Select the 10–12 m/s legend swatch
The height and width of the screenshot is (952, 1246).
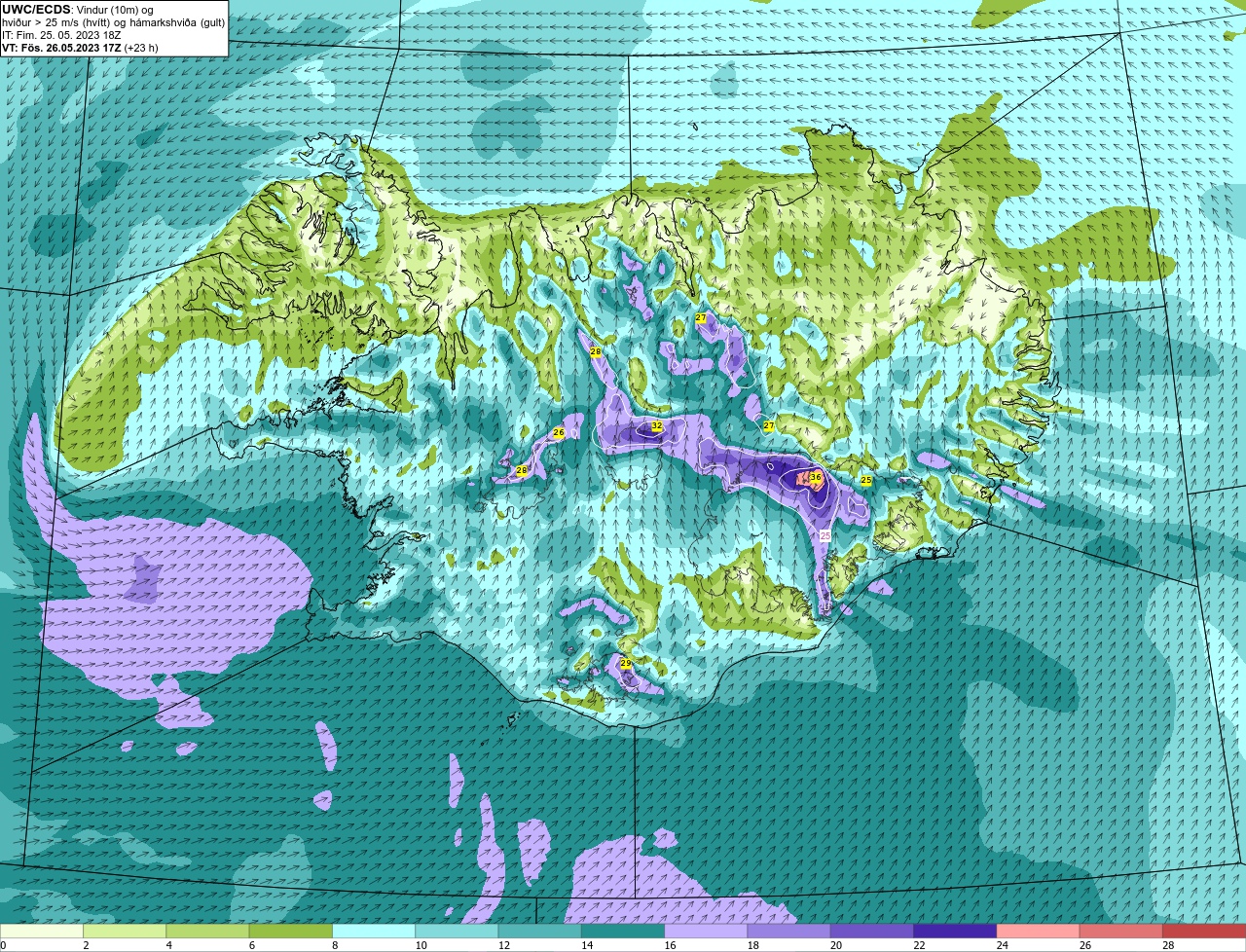[457, 932]
